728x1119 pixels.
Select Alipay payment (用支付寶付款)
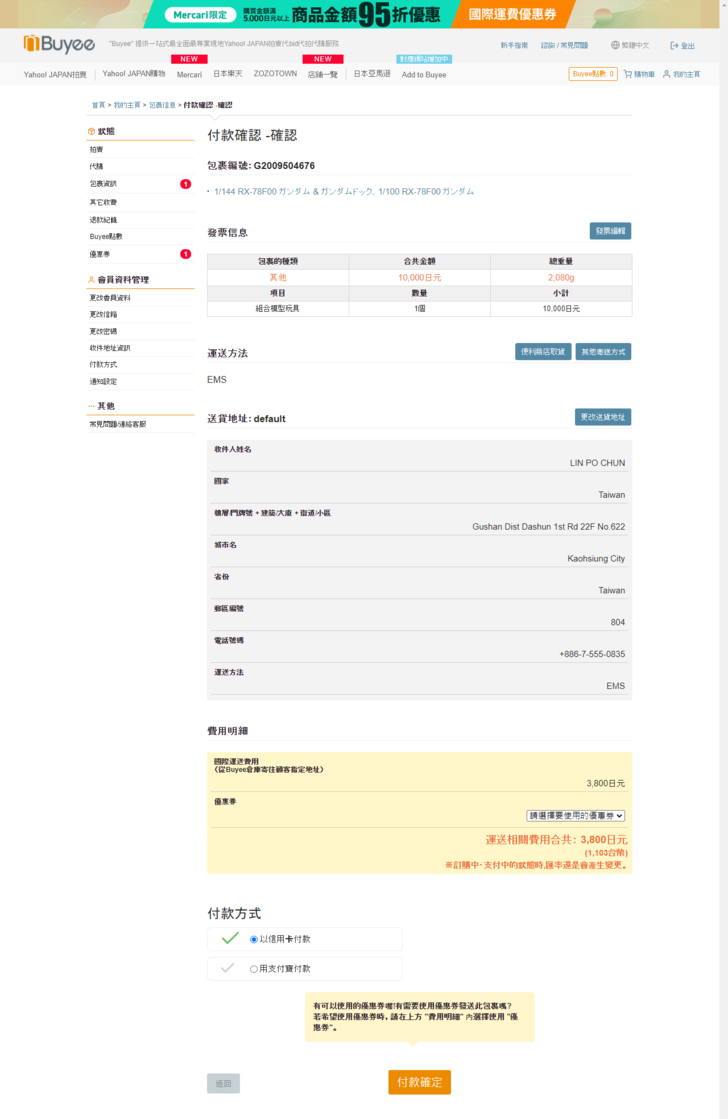(253, 969)
